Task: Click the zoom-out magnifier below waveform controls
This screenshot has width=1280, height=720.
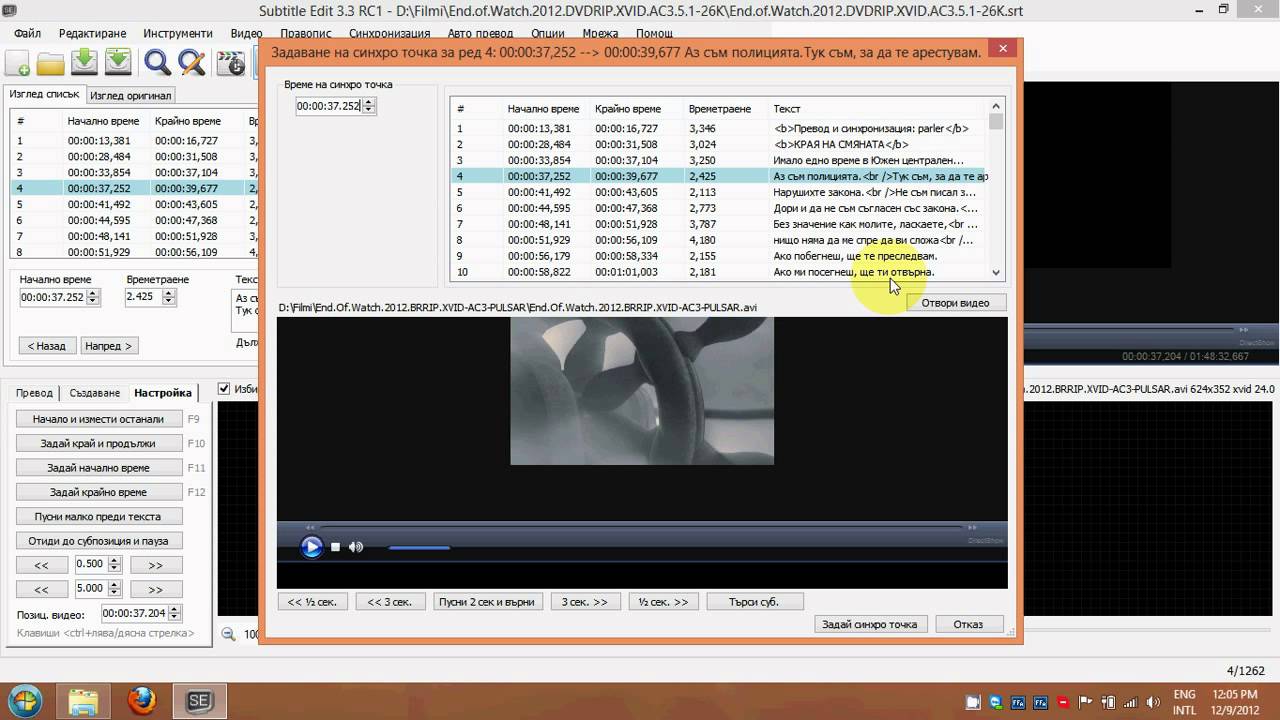Action: tap(228, 633)
